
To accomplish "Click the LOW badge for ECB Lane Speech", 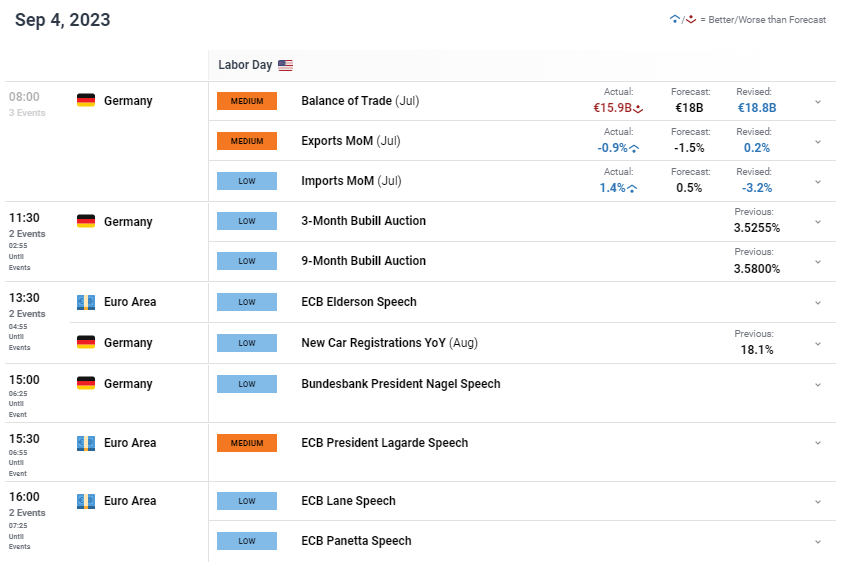I will [x=247, y=501].
